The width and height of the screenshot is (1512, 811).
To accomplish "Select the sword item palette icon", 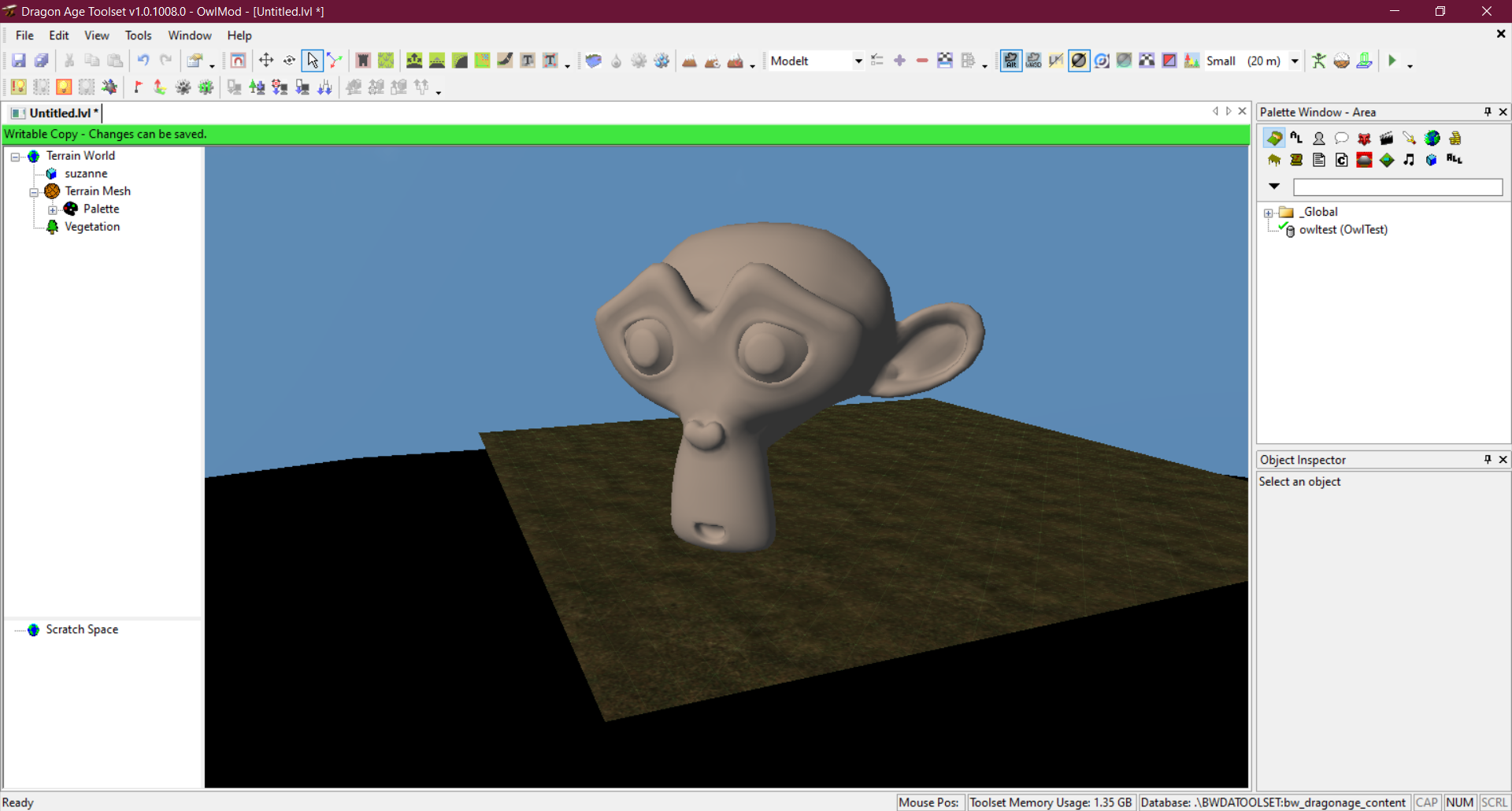I will click(1409, 138).
